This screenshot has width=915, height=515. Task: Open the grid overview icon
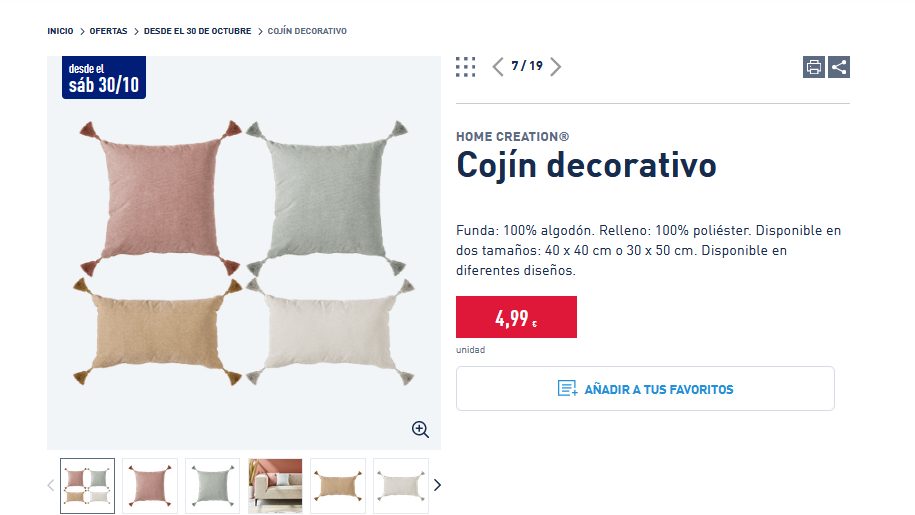tap(465, 67)
